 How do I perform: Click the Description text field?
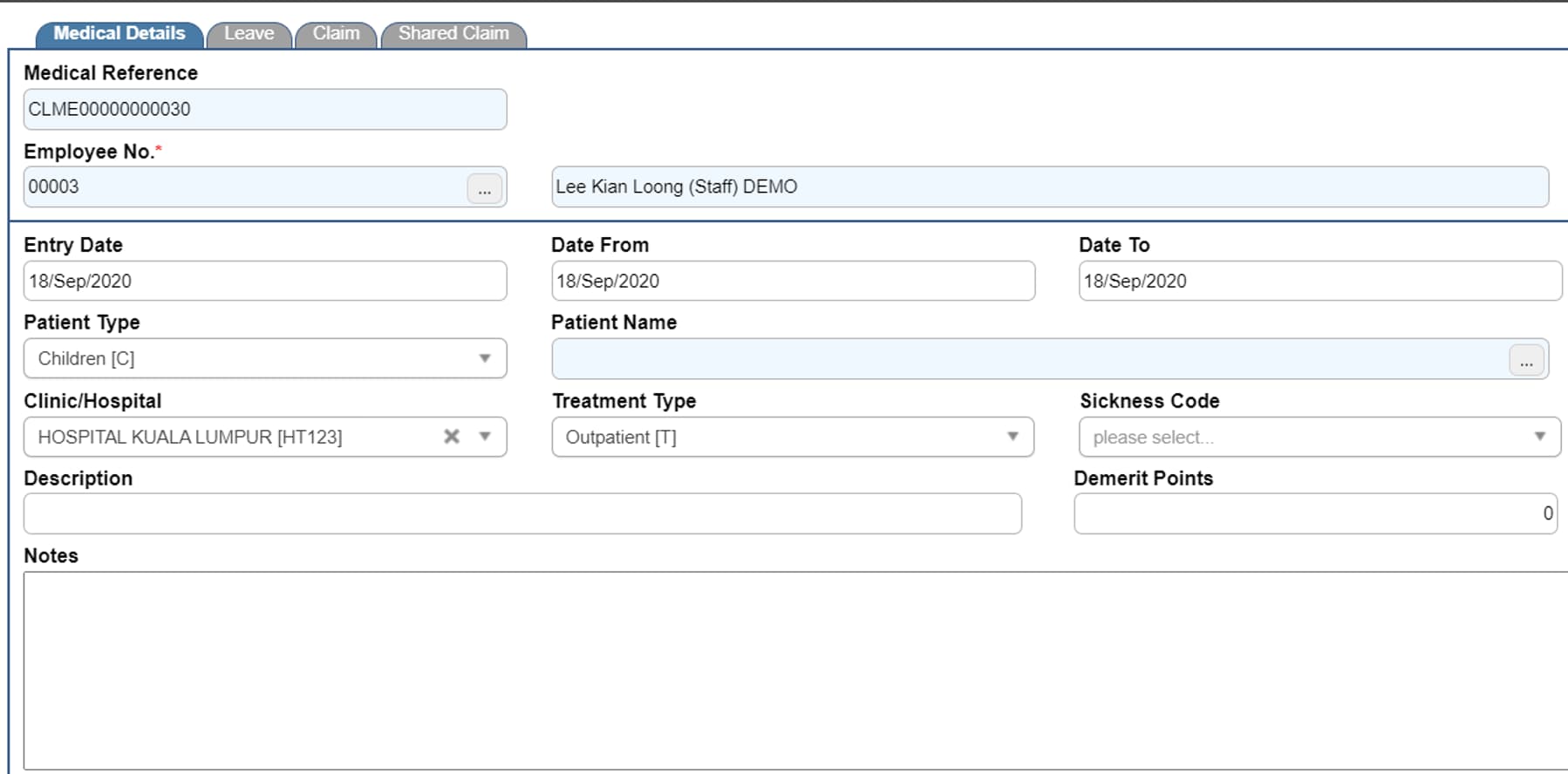pyautogui.click(x=522, y=513)
